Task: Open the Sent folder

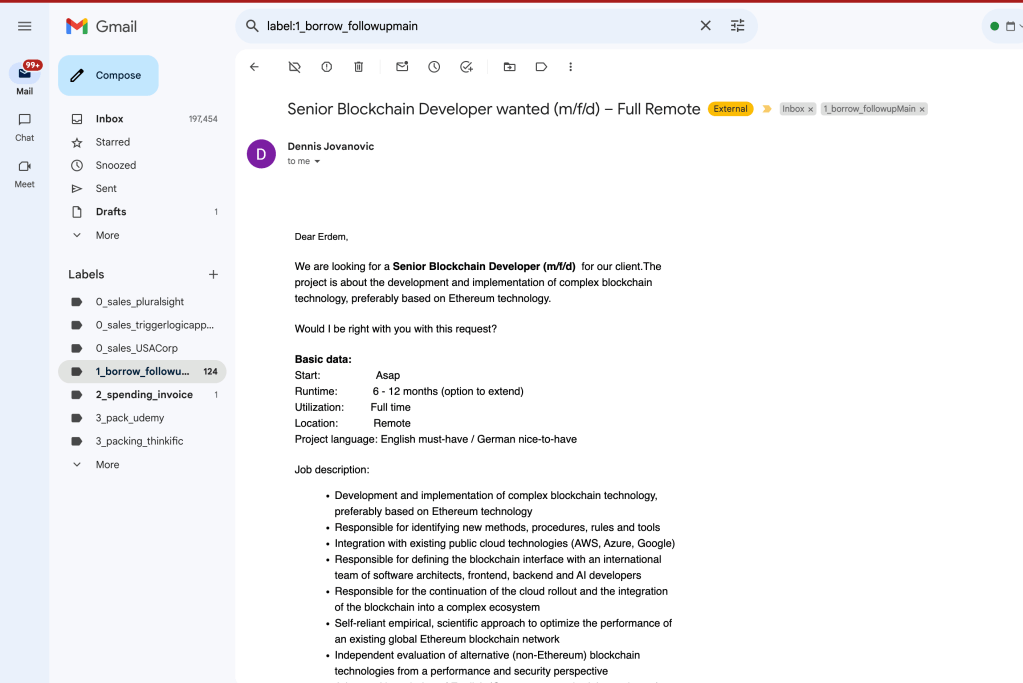Action: point(142,189)
